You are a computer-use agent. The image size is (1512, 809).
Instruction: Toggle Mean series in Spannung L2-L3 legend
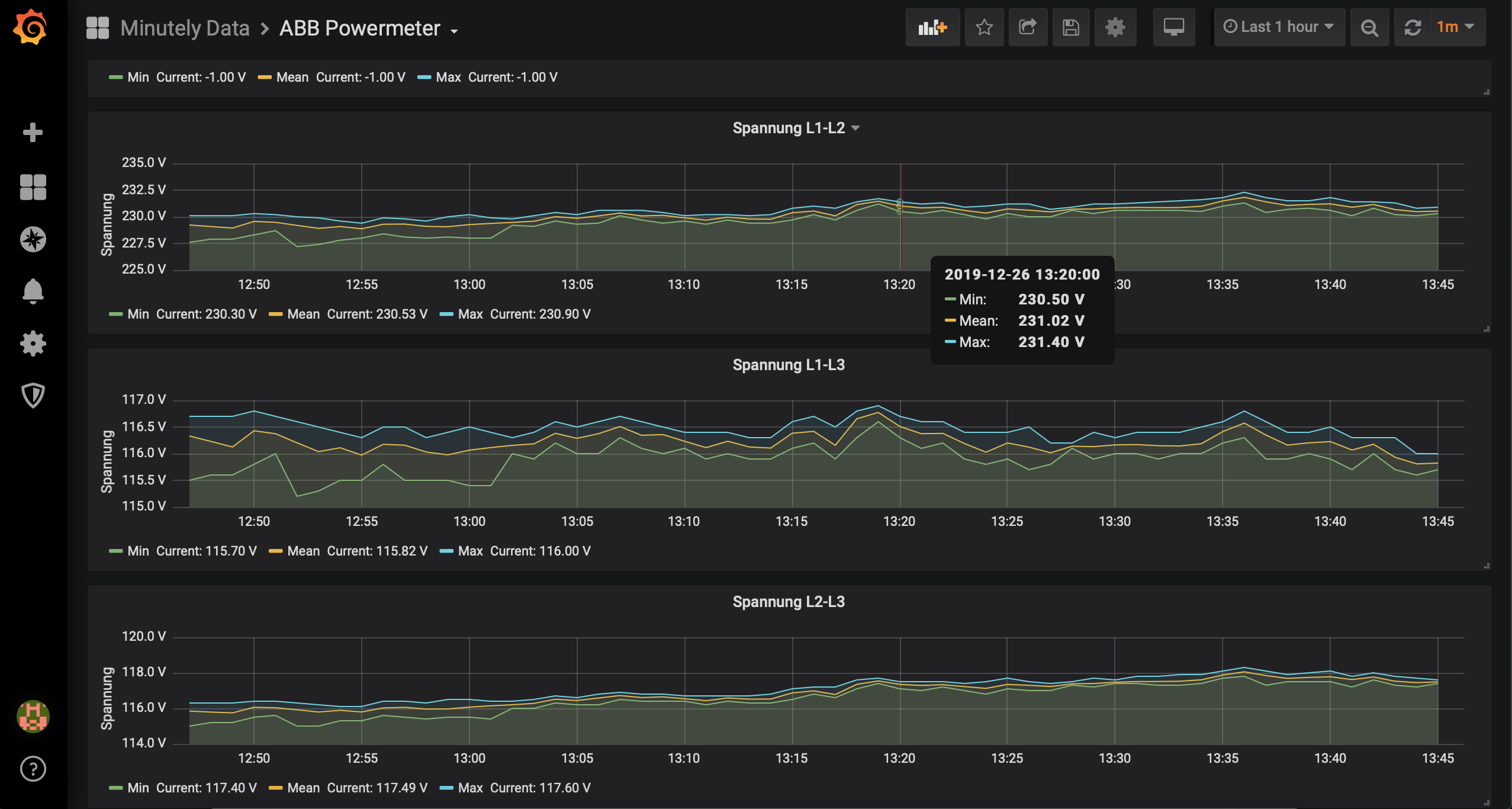303,788
